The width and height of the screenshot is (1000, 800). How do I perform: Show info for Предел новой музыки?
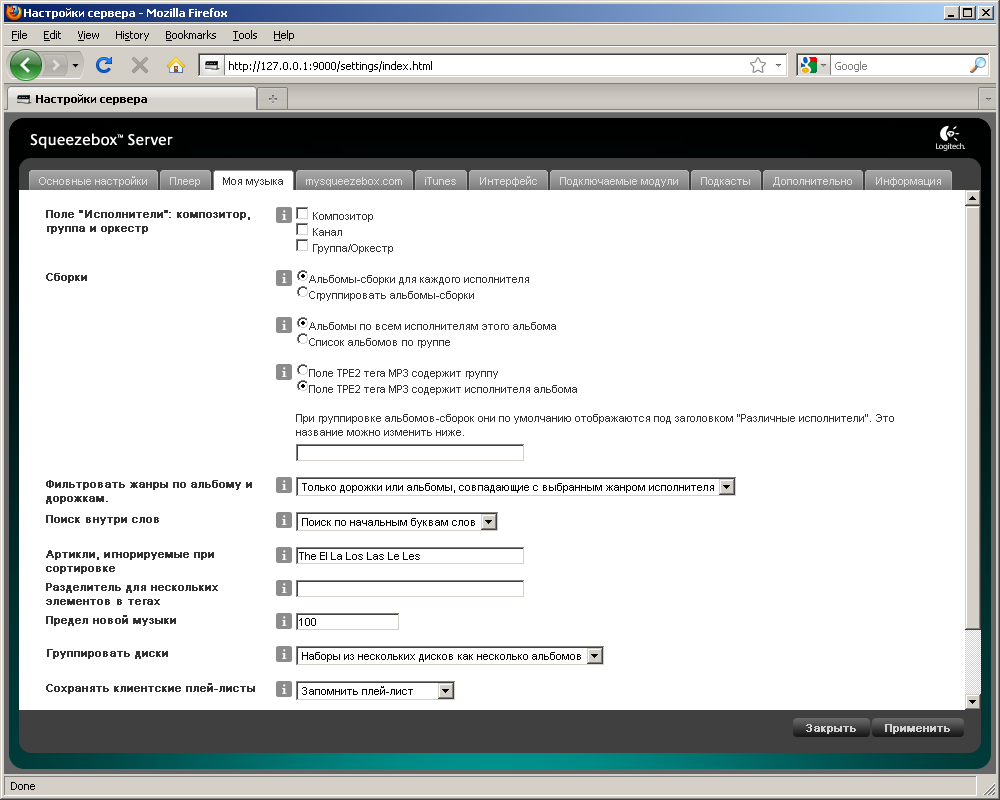[284, 621]
